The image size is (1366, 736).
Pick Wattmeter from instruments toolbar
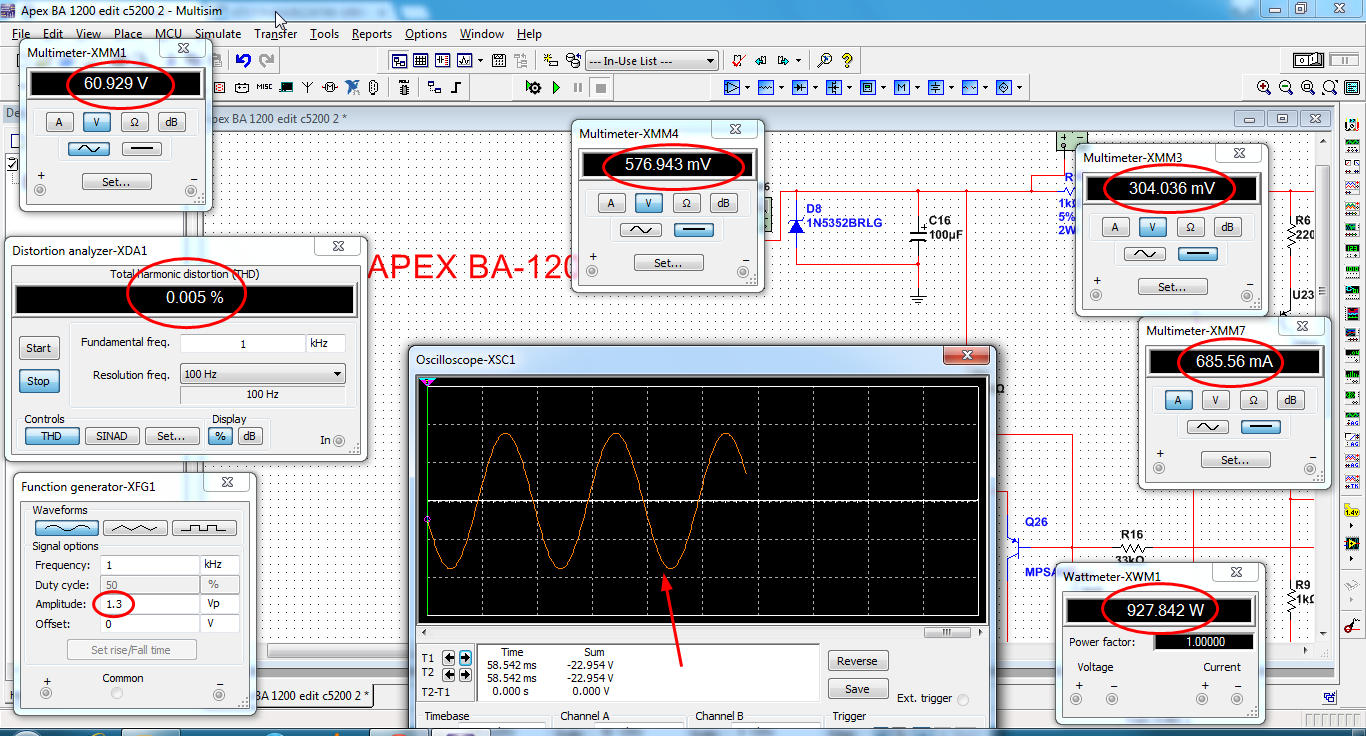(x=1352, y=166)
